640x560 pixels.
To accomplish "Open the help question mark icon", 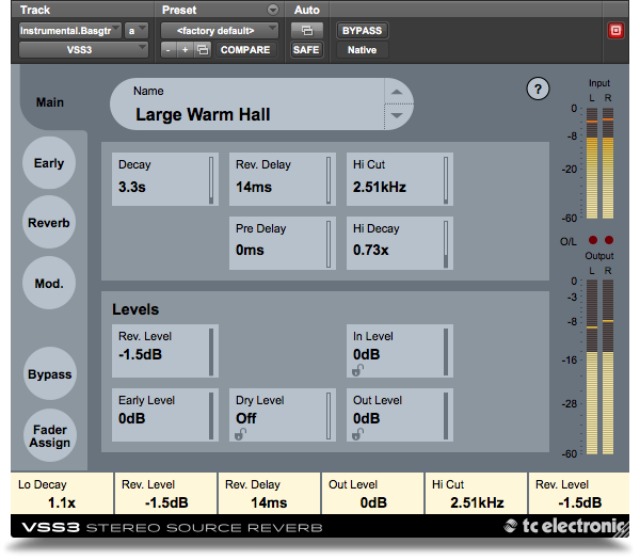I will 538,89.
